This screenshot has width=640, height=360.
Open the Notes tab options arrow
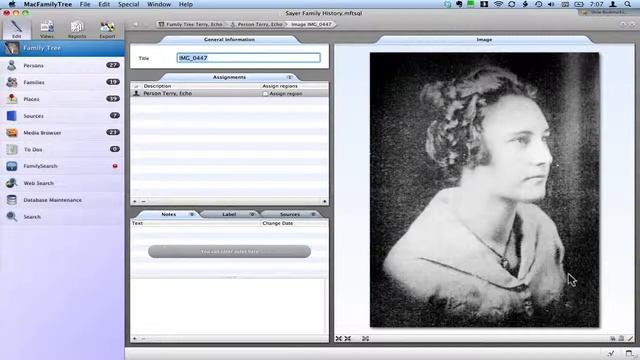(191, 214)
